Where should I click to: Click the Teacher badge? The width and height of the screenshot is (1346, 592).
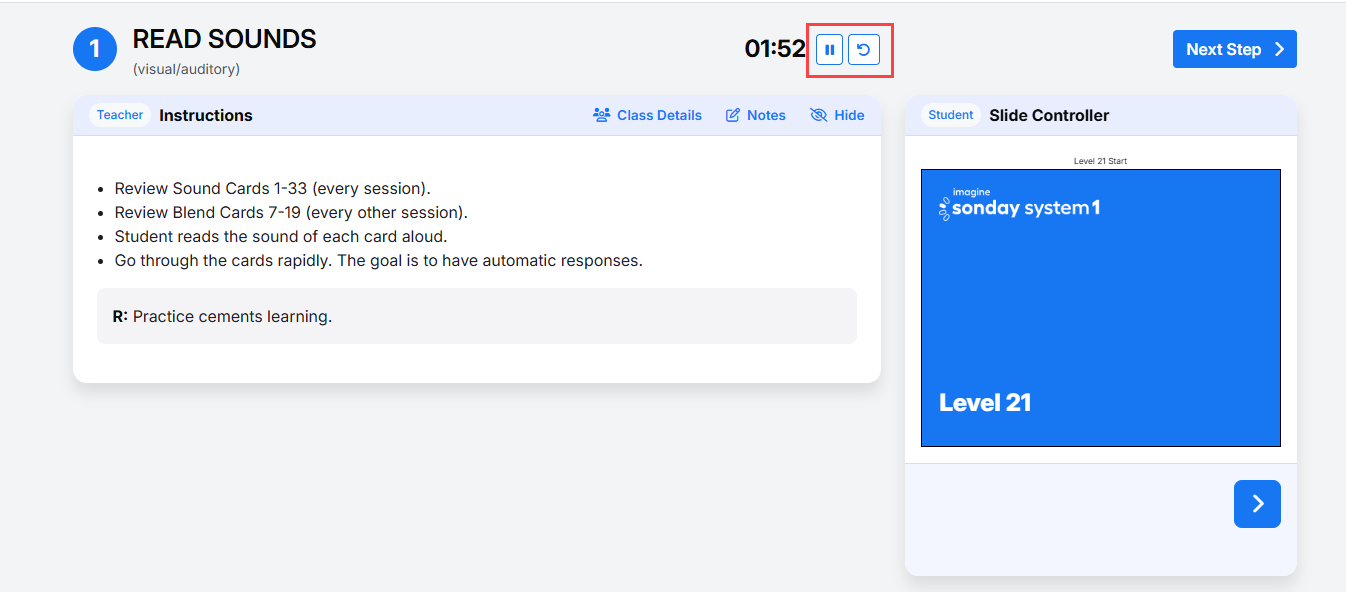click(120, 115)
